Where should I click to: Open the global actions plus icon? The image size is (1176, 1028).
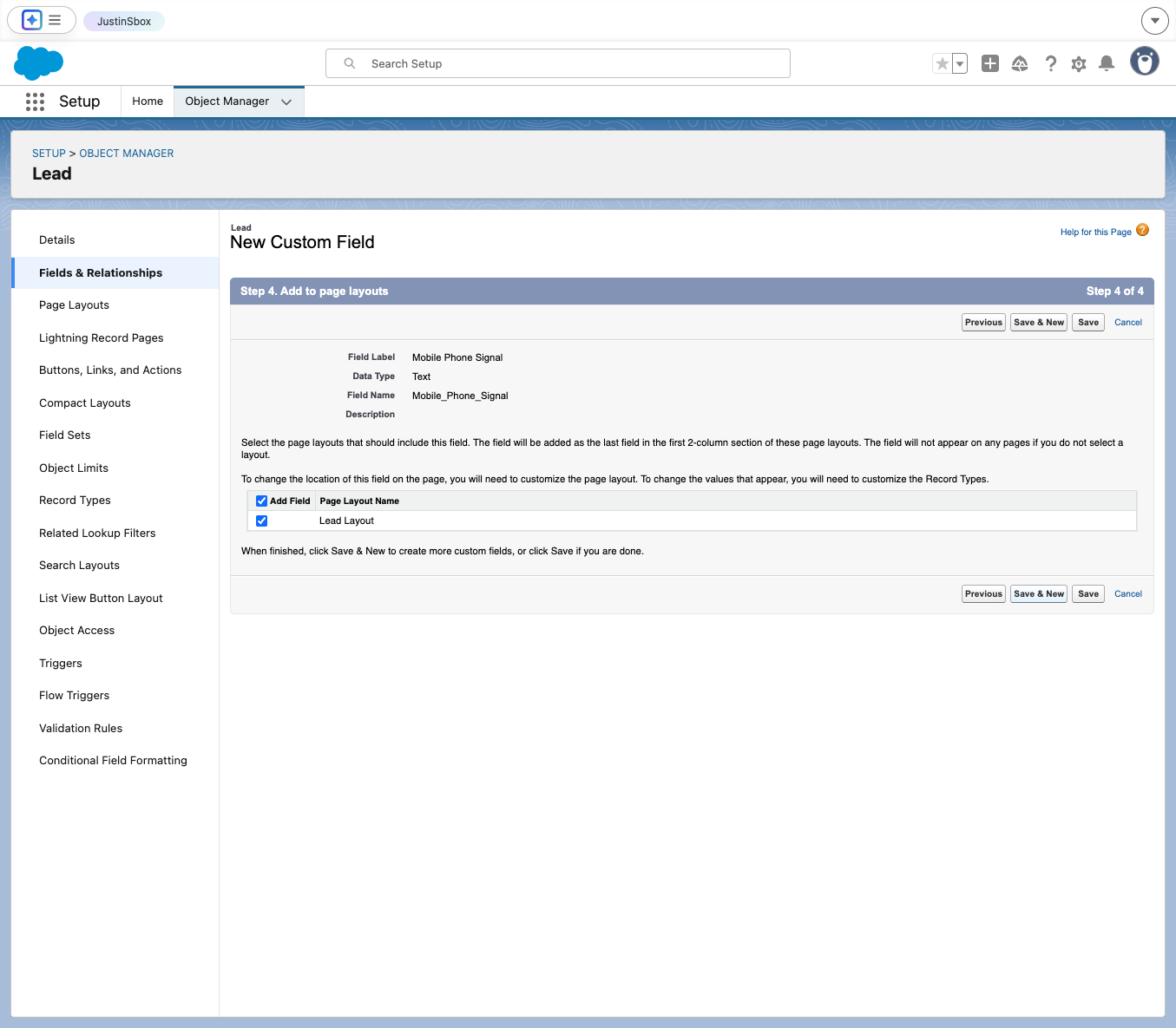pos(990,63)
